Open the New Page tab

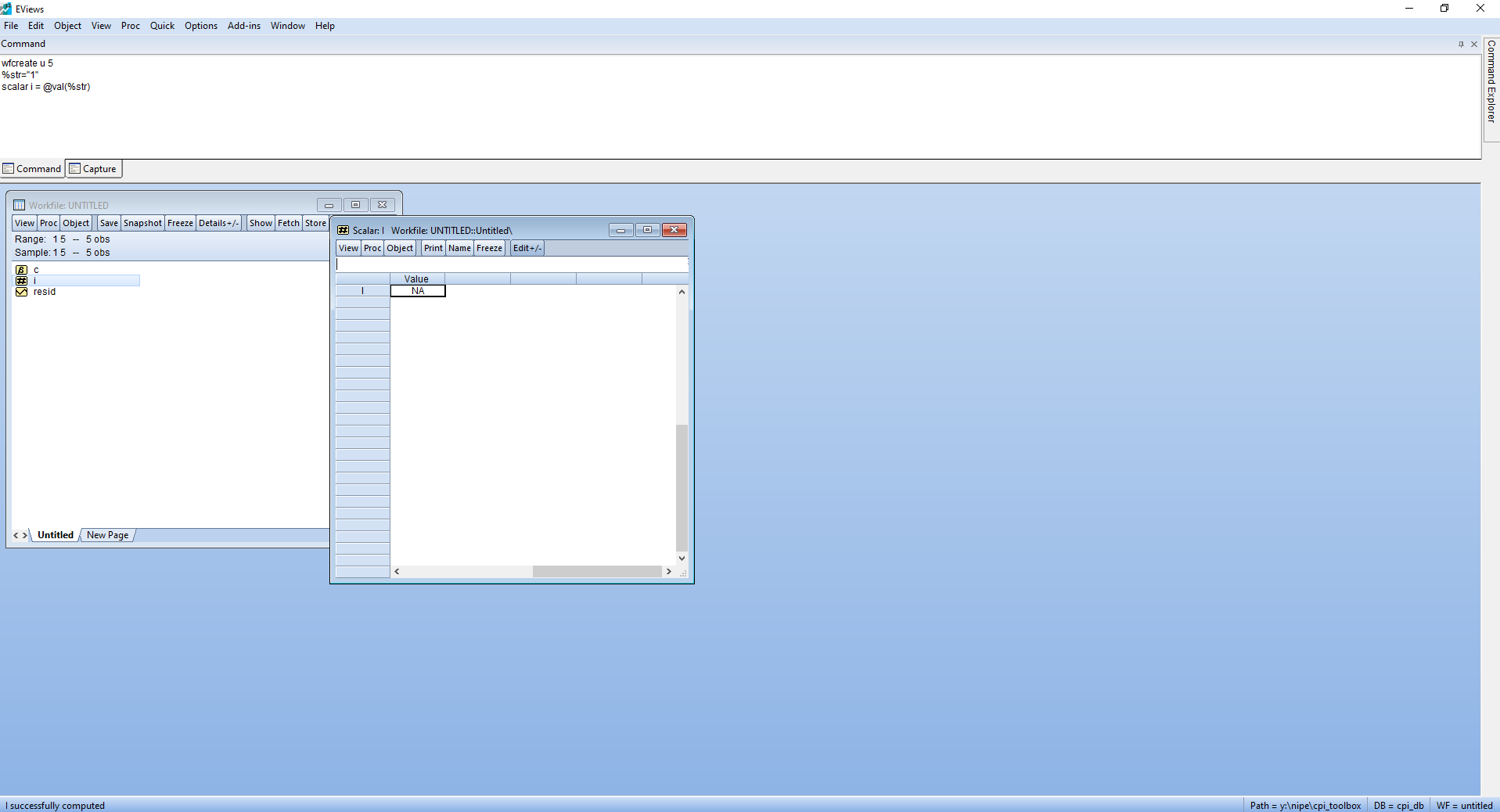coord(108,535)
